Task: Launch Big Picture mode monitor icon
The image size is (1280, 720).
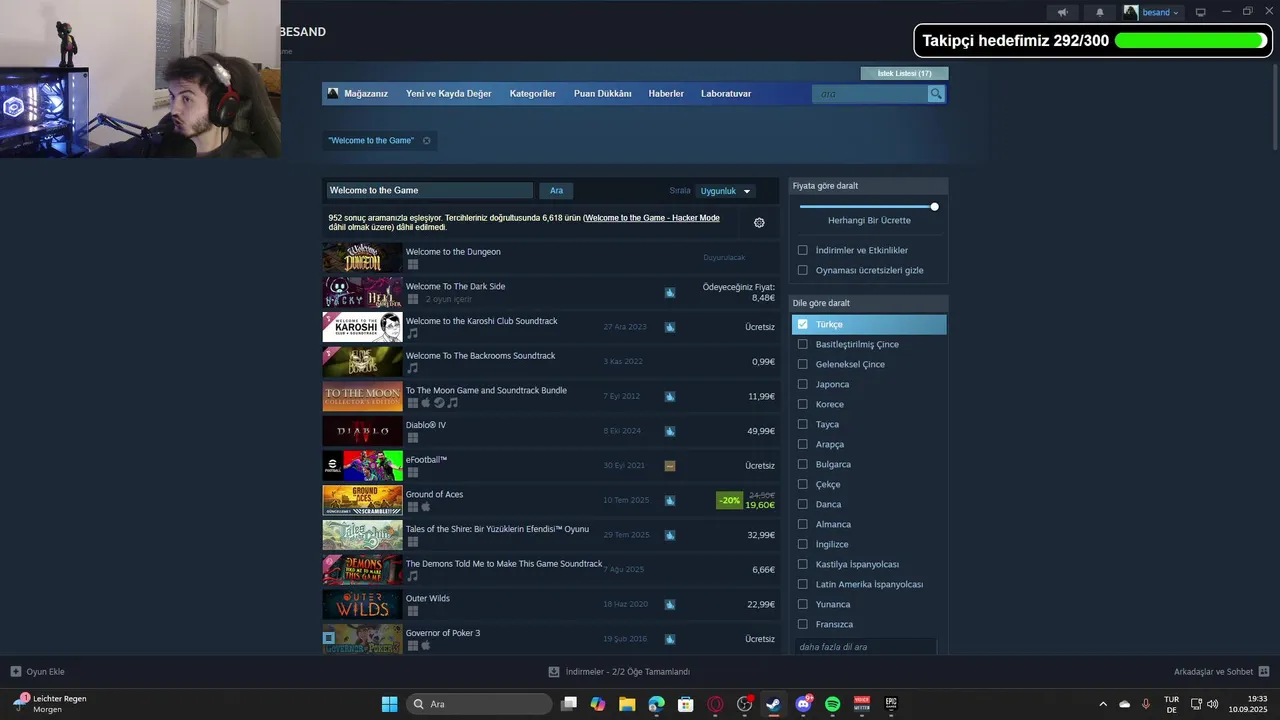Action: [1201, 12]
